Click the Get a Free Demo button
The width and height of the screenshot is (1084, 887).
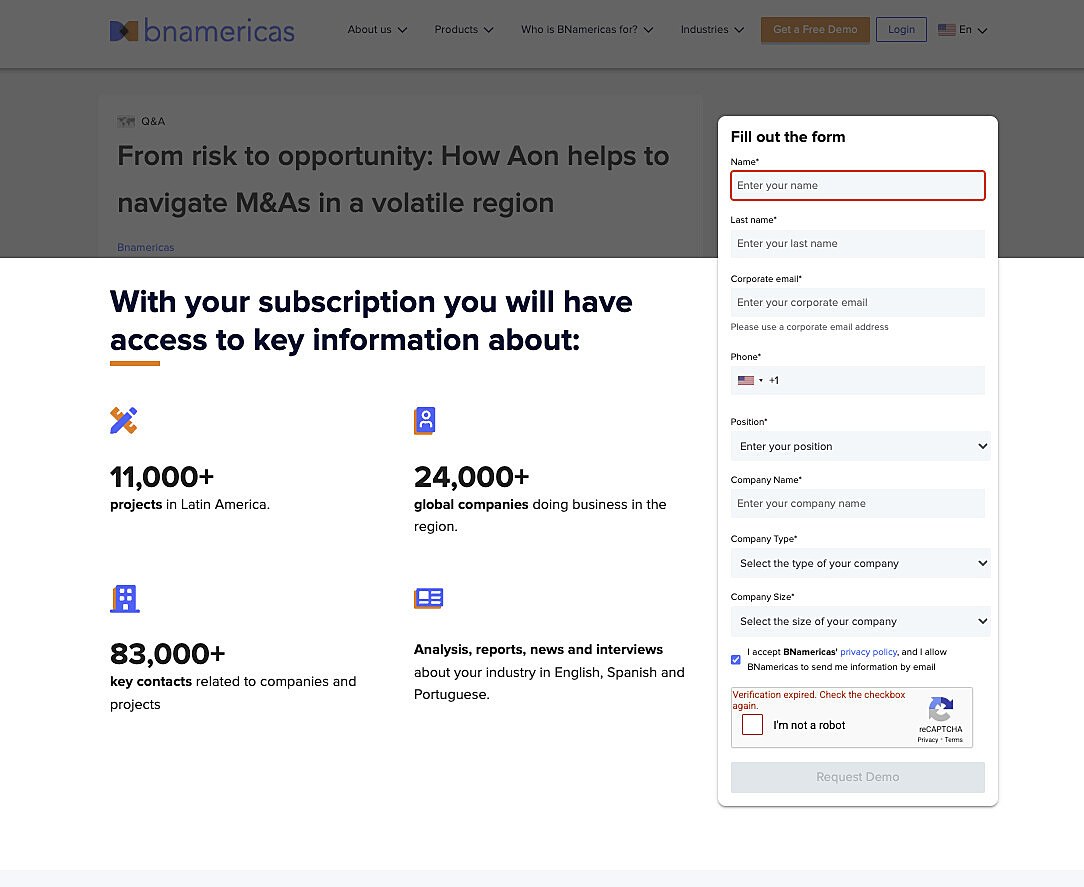pos(815,30)
